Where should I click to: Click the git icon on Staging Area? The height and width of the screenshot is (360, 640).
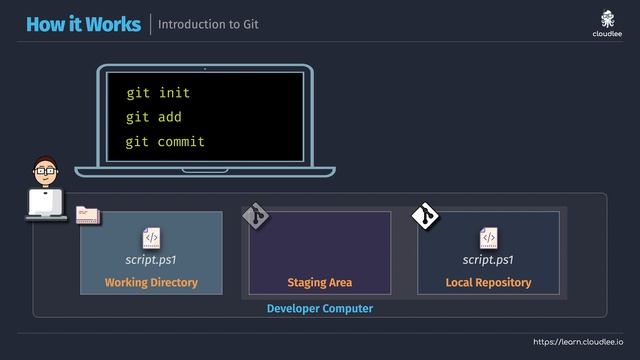tap(256, 216)
